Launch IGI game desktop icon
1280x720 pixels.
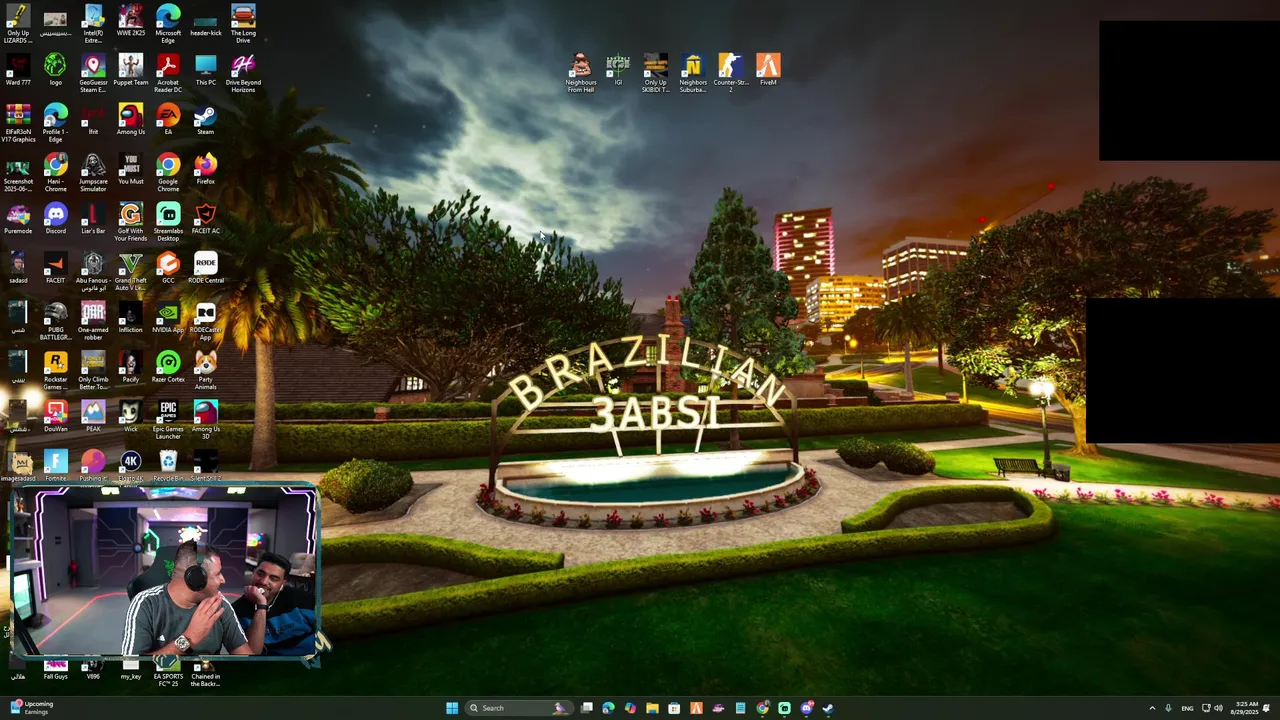tap(618, 70)
